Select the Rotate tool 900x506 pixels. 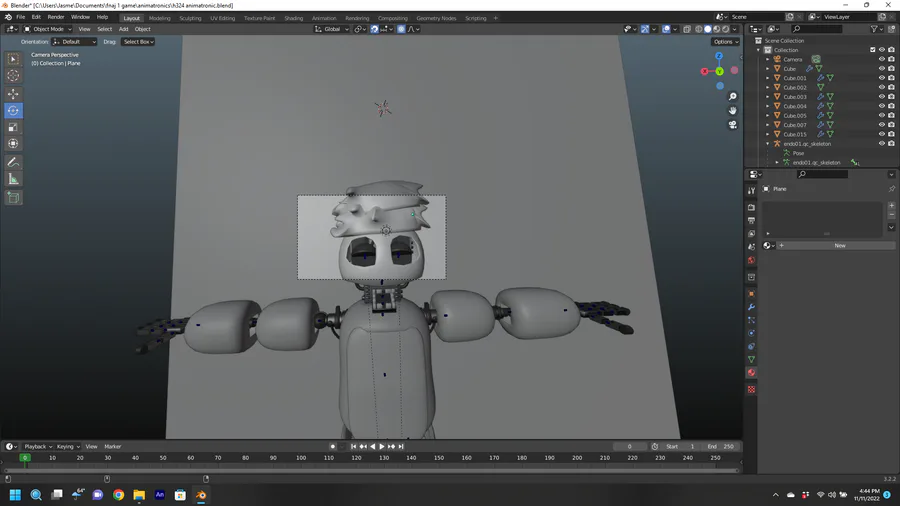(13, 110)
